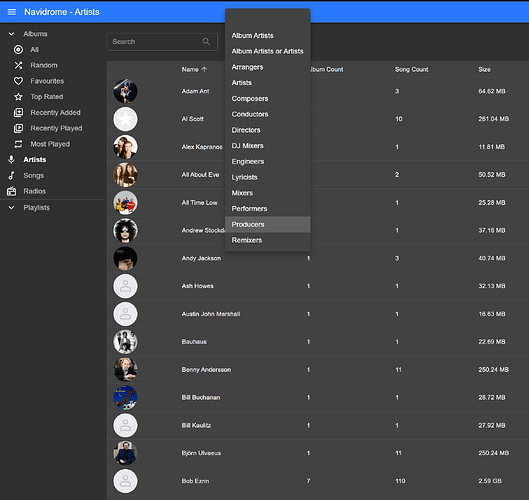This screenshot has width=529, height=500.
Task: Pick Engineers in role dropdown
Action: (268, 162)
